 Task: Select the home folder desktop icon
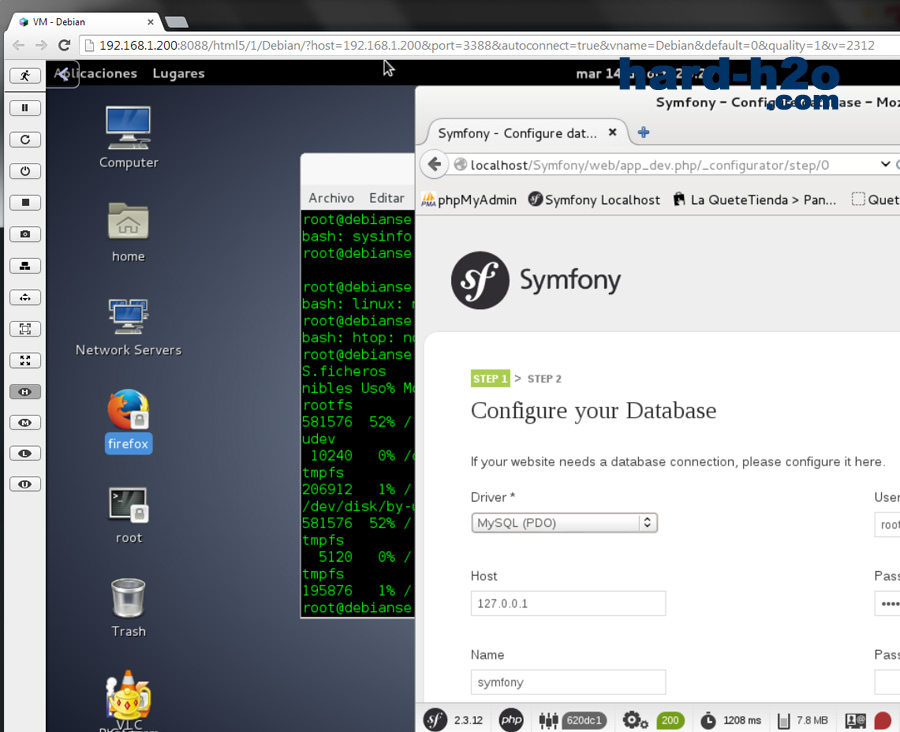tap(128, 233)
